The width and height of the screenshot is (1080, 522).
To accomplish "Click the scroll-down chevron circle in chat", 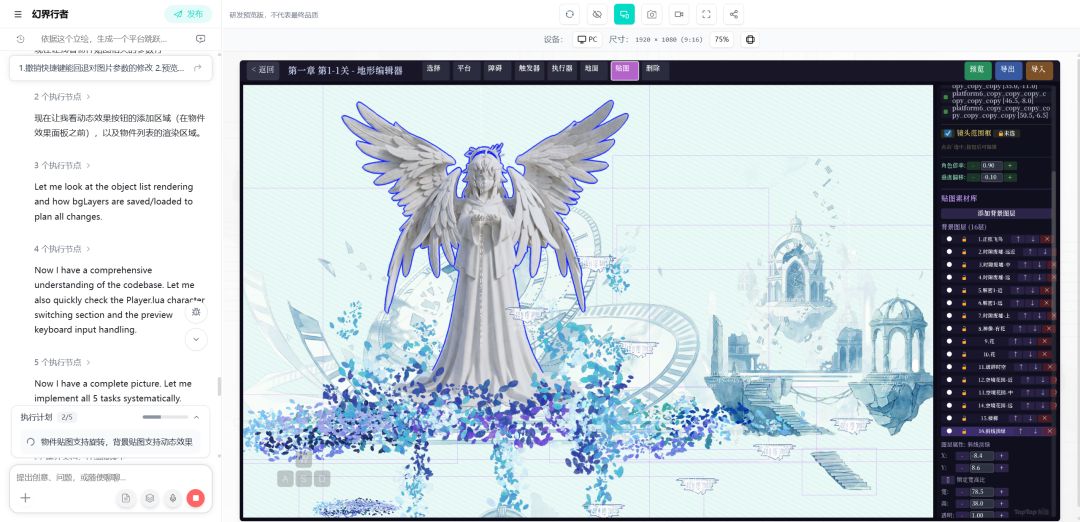I will point(196,339).
